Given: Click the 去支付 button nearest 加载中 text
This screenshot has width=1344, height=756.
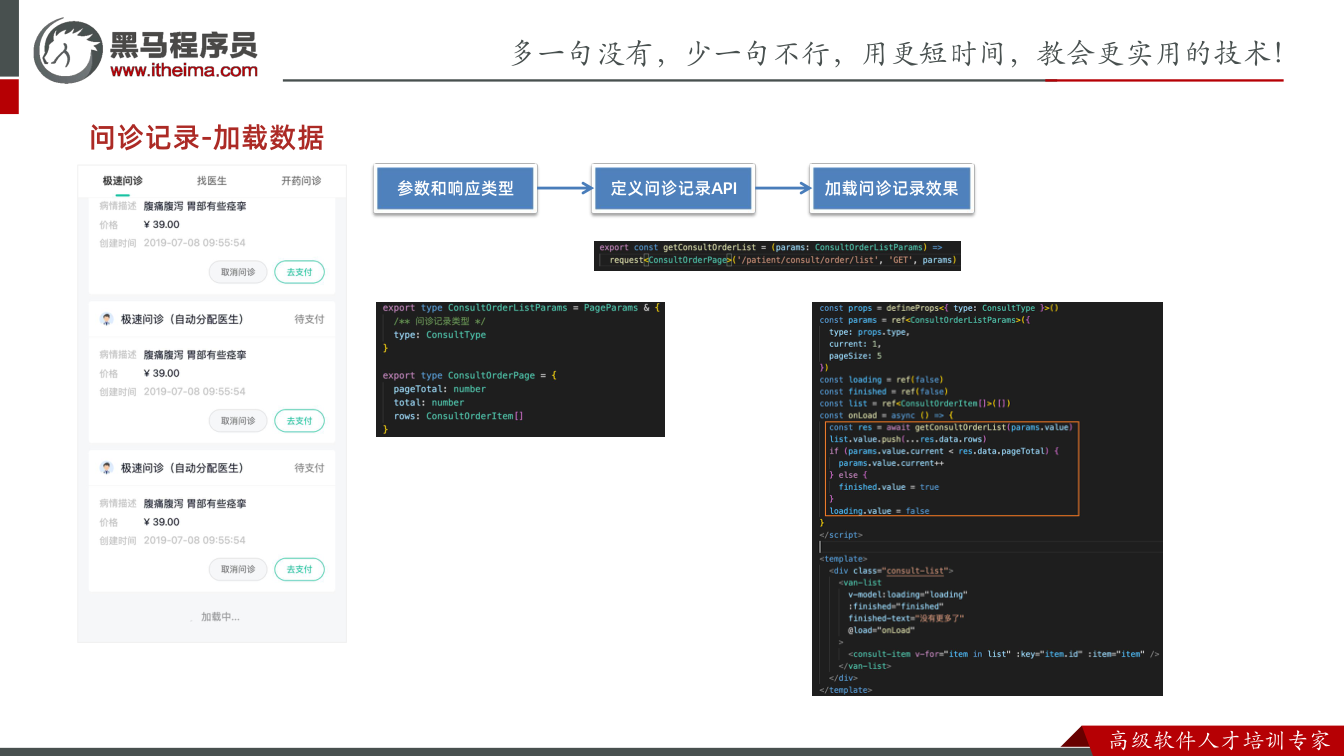Looking at the screenshot, I should (299, 569).
